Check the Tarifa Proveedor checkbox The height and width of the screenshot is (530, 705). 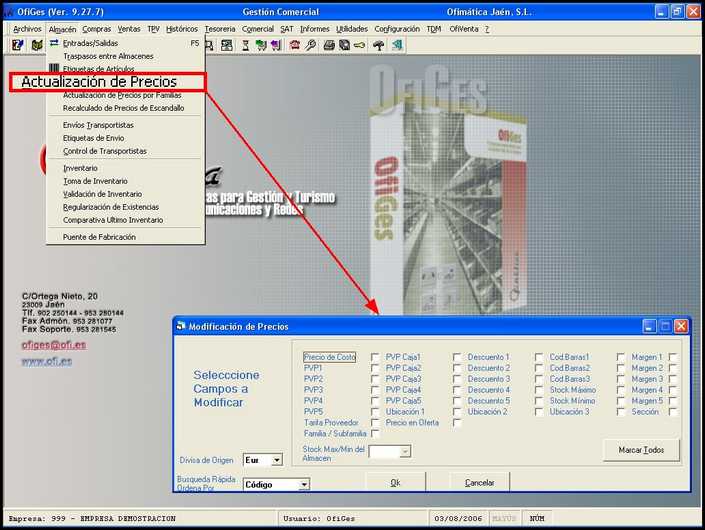[375, 423]
